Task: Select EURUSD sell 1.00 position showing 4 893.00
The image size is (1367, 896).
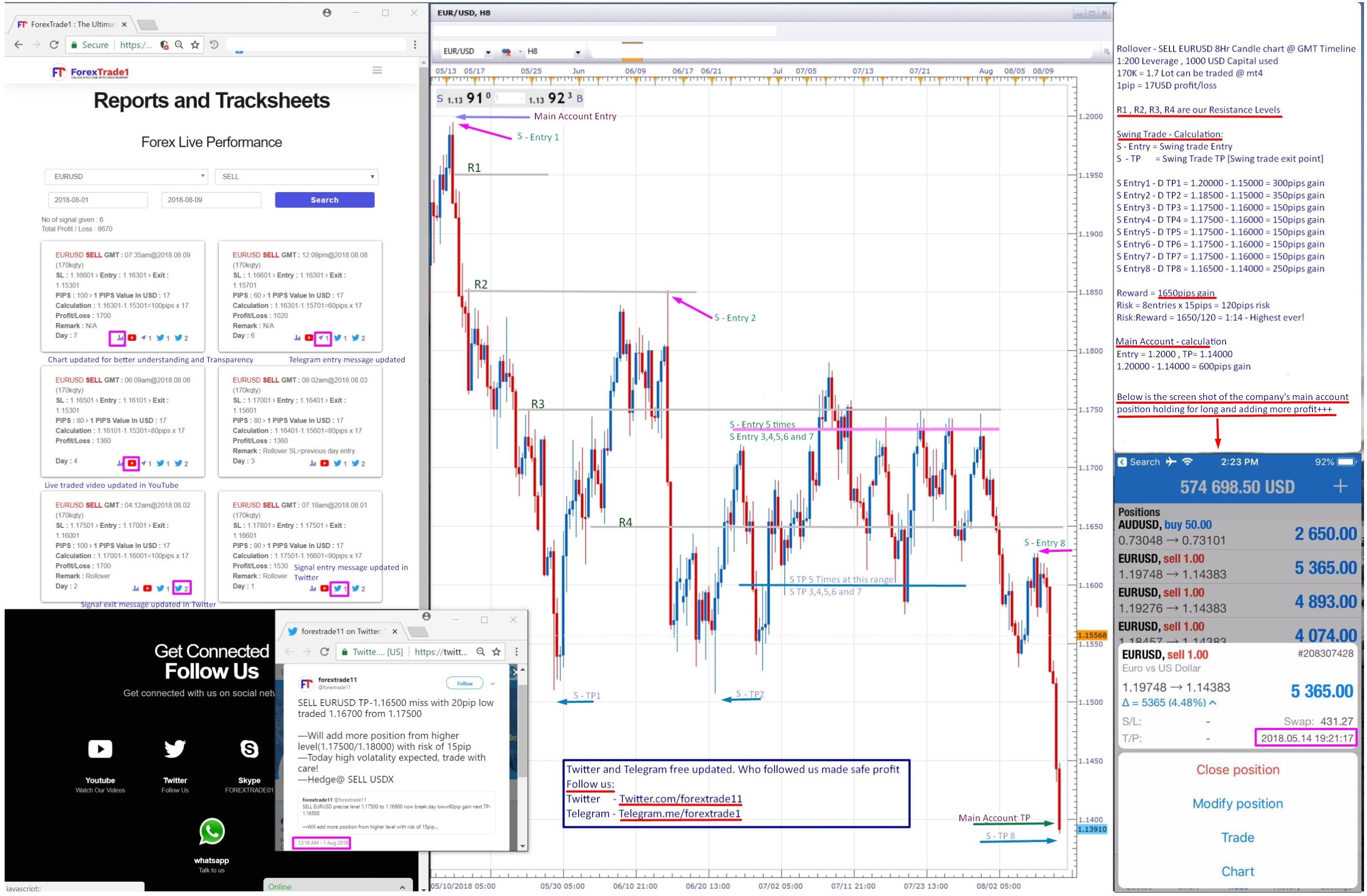Action: (1239, 601)
